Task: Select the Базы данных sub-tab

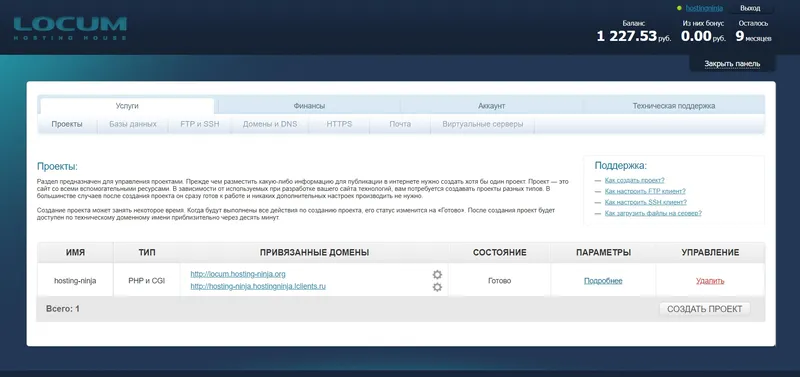Action: point(133,124)
